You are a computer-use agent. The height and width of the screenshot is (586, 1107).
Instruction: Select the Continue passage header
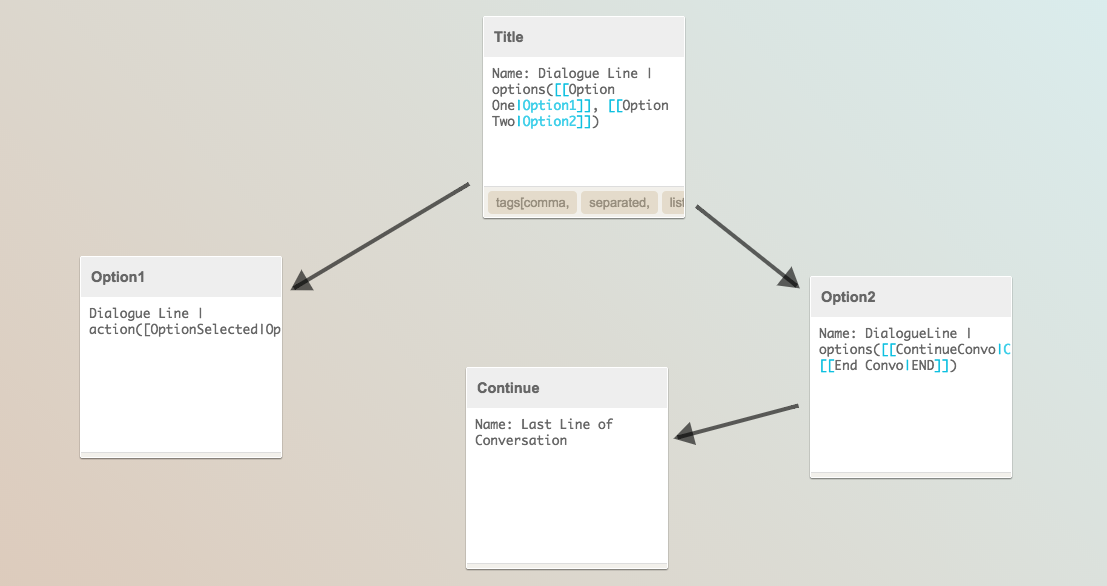567,388
